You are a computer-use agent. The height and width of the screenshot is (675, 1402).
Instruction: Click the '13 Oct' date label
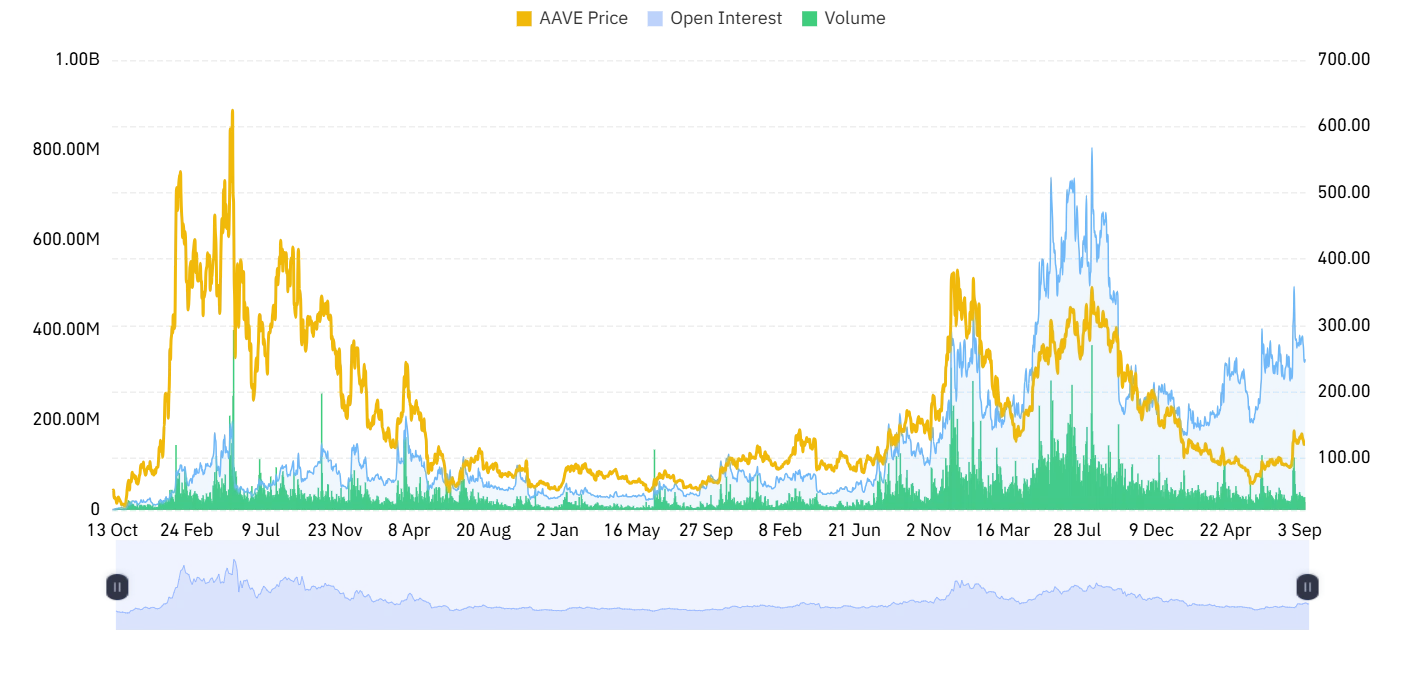112,530
